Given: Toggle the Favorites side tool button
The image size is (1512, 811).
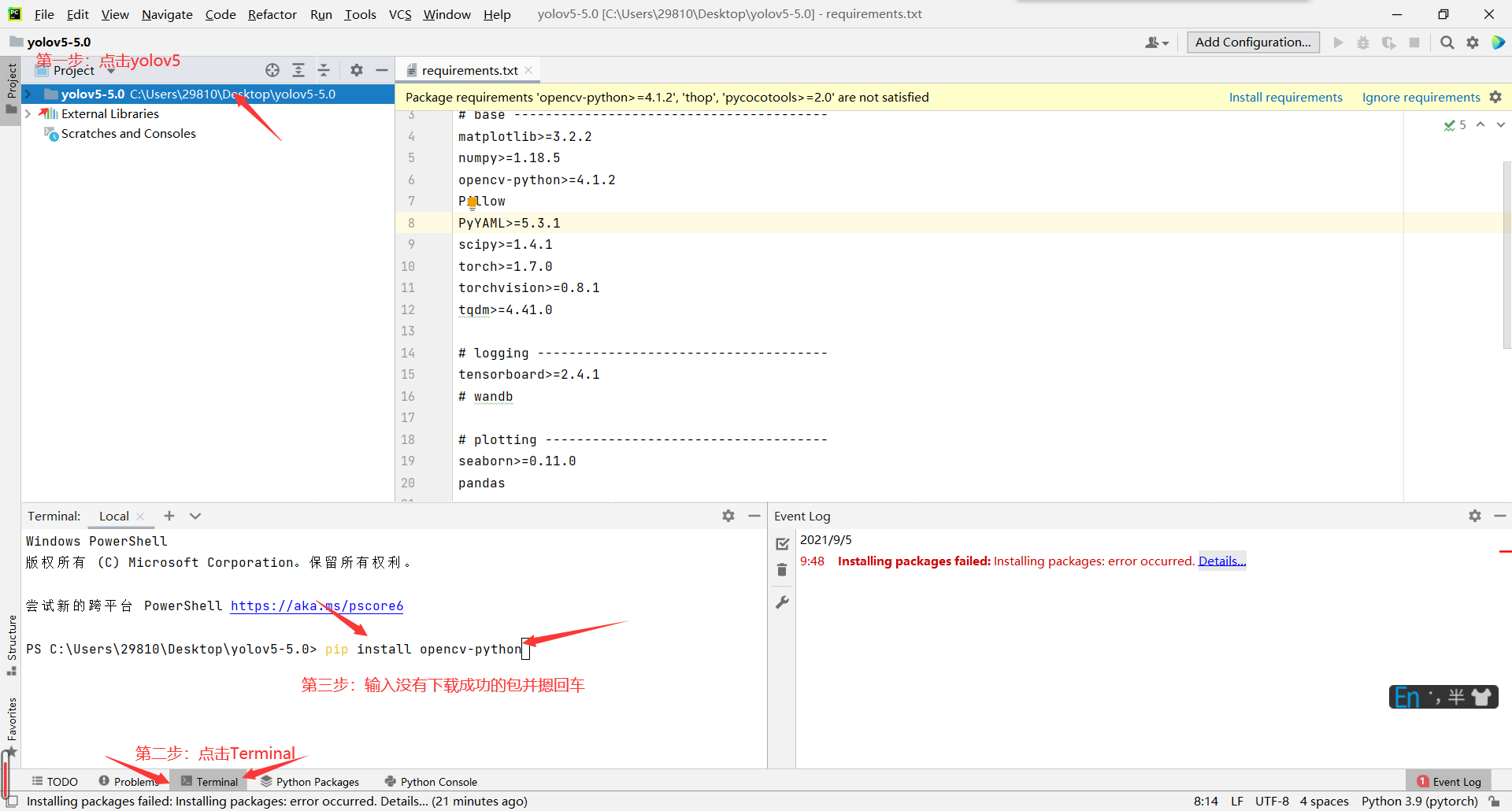Looking at the screenshot, I should coord(12,726).
